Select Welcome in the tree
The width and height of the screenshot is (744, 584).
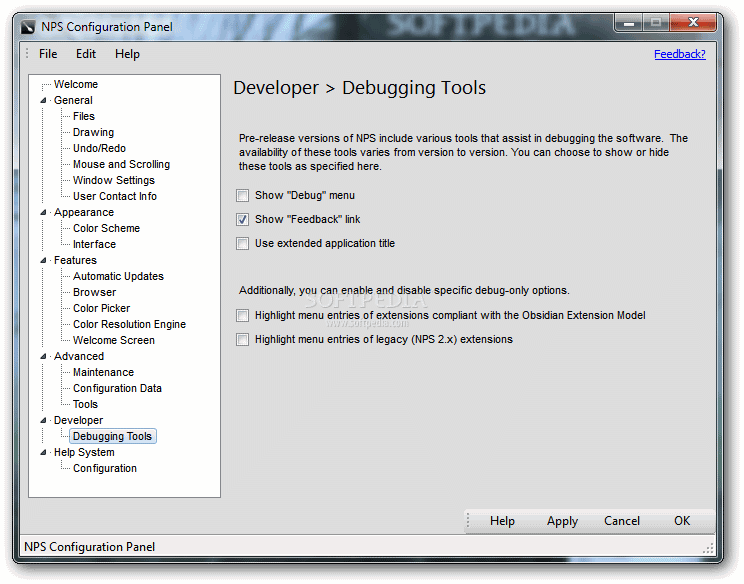coord(76,84)
